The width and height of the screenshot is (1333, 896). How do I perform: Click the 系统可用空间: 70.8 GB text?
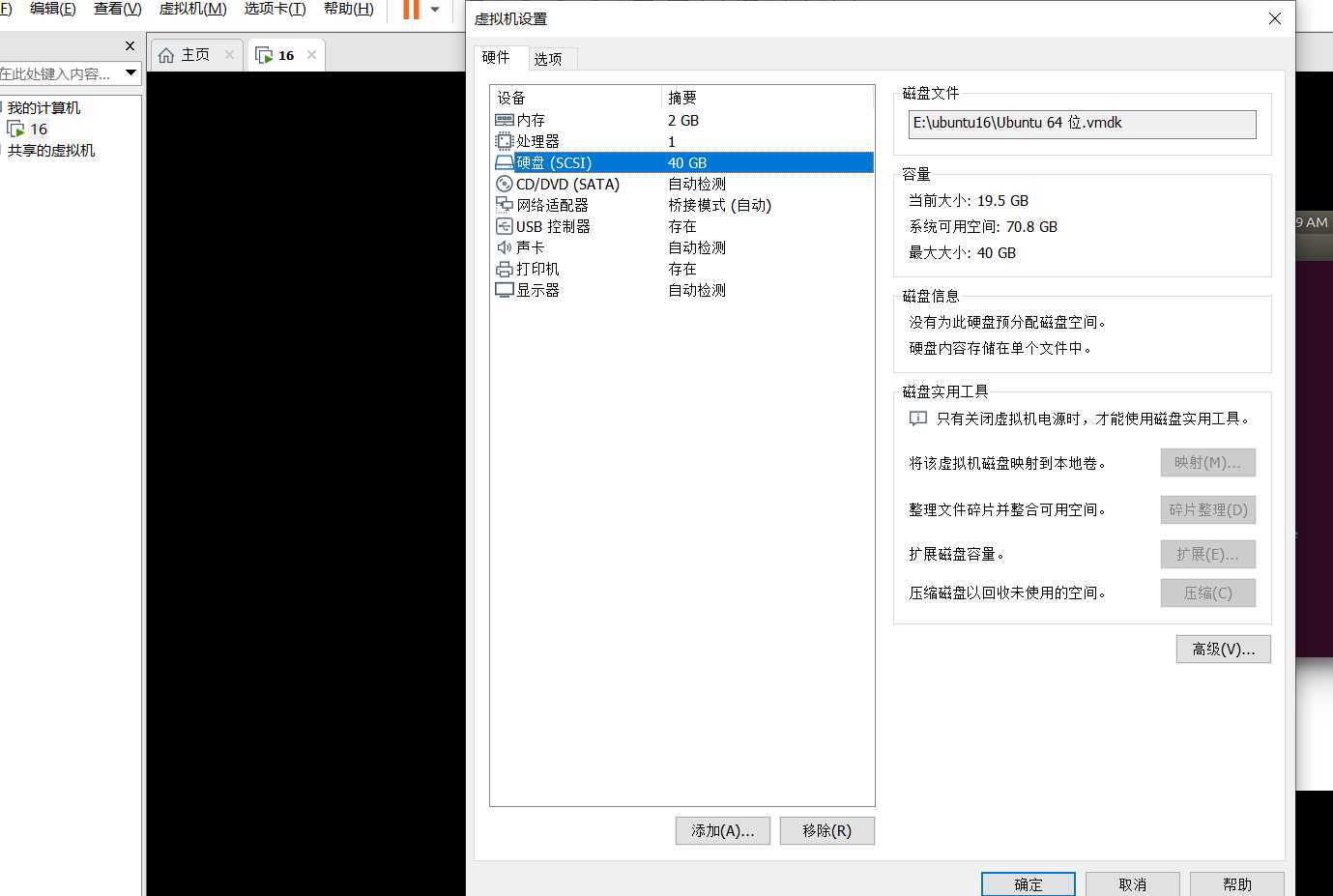click(x=983, y=227)
